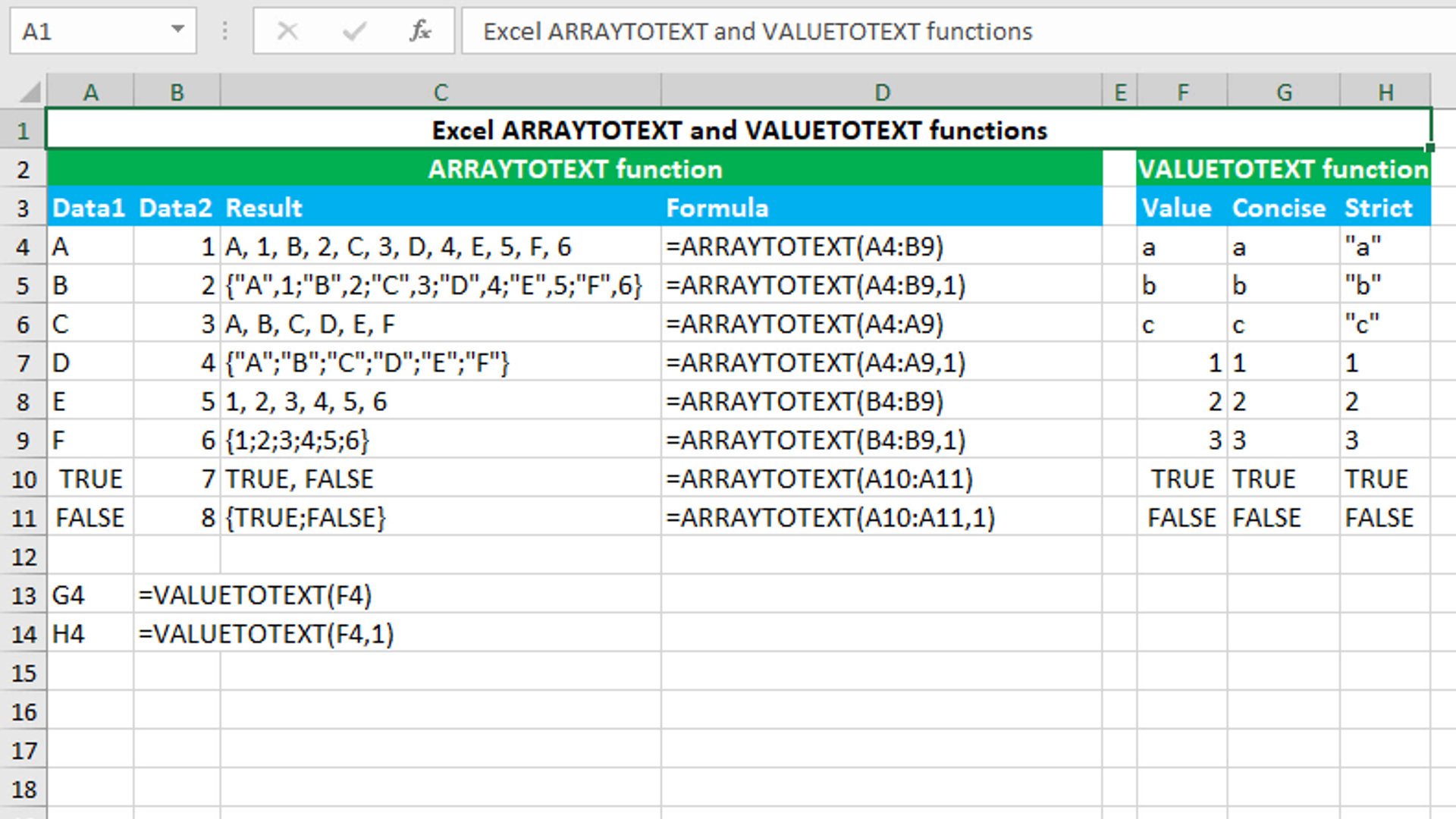Image resolution: width=1456 pixels, height=819 pixels.
Task: Click cell showing '=ARRAYTOTEXT(A4:B9)'
Action: point(882,246)
